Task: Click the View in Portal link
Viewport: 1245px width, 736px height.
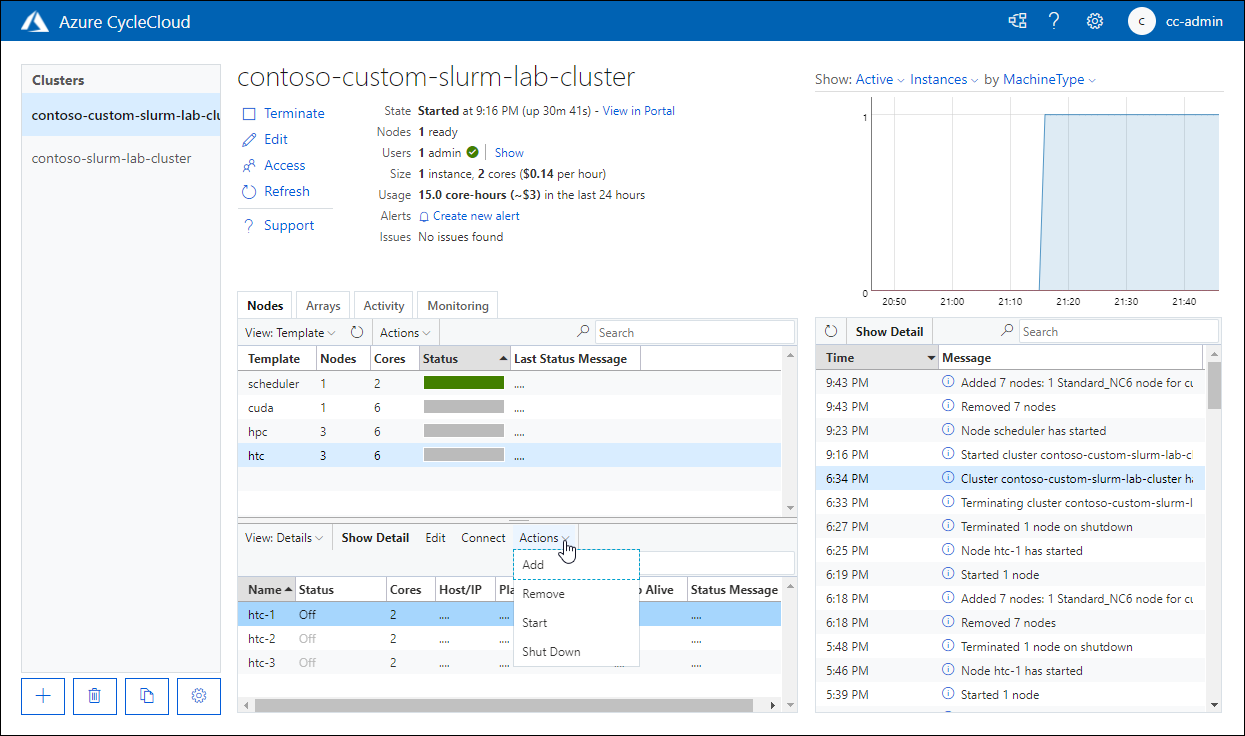Action: click(637, 111)
